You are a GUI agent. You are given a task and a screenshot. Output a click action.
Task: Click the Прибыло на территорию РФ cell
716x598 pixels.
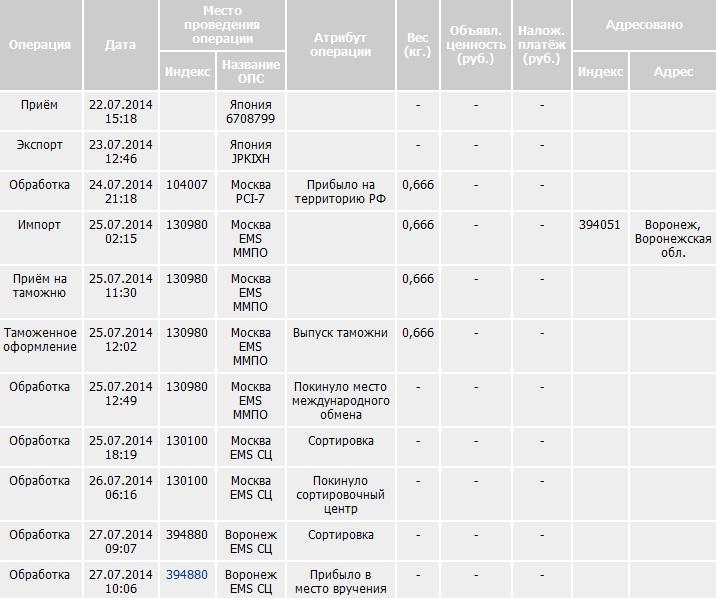click(341, 192)
